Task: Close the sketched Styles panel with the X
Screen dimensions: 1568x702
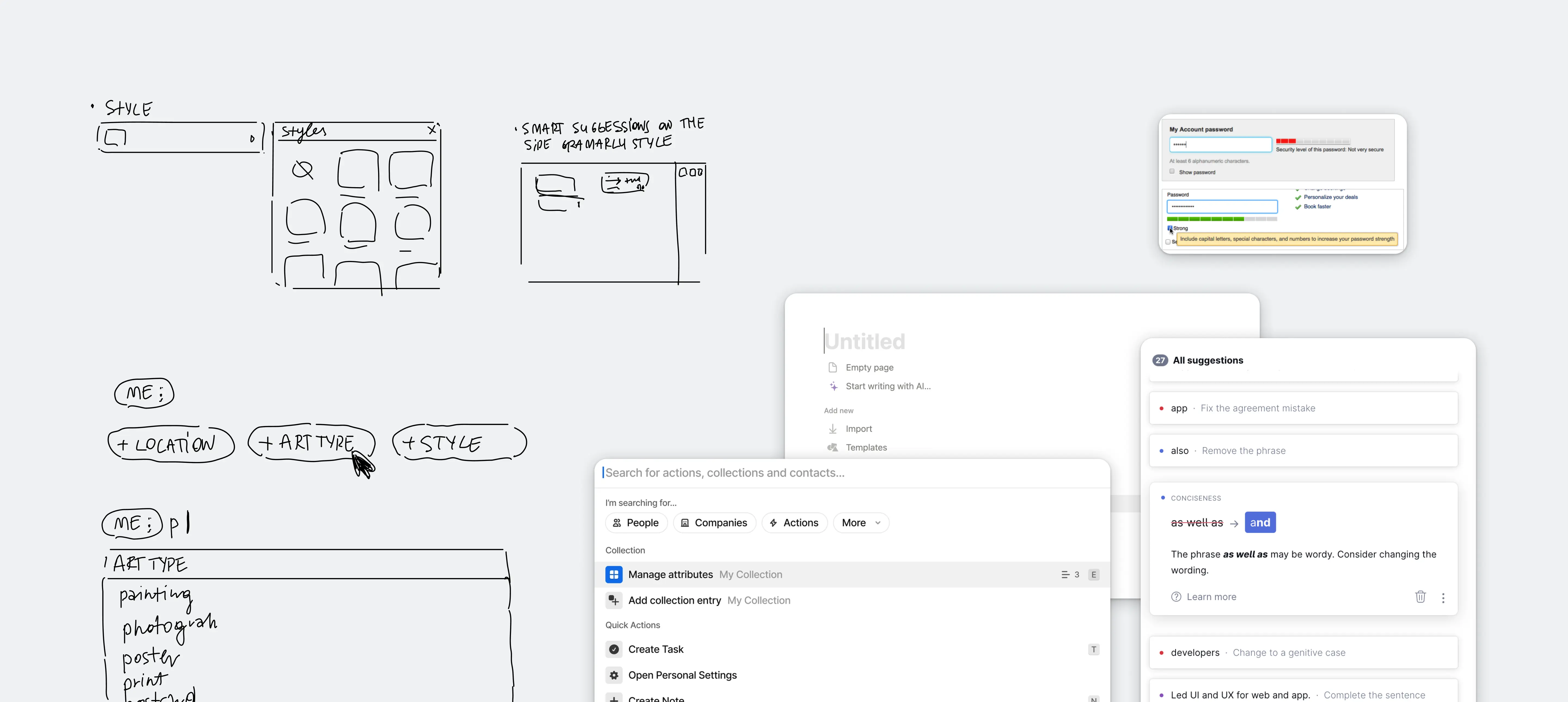Action: pos(431,130)
